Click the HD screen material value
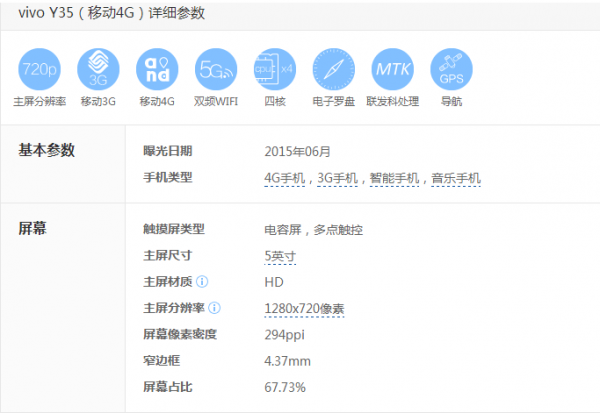Screen dimensions: 600x413 pos(274,282)
